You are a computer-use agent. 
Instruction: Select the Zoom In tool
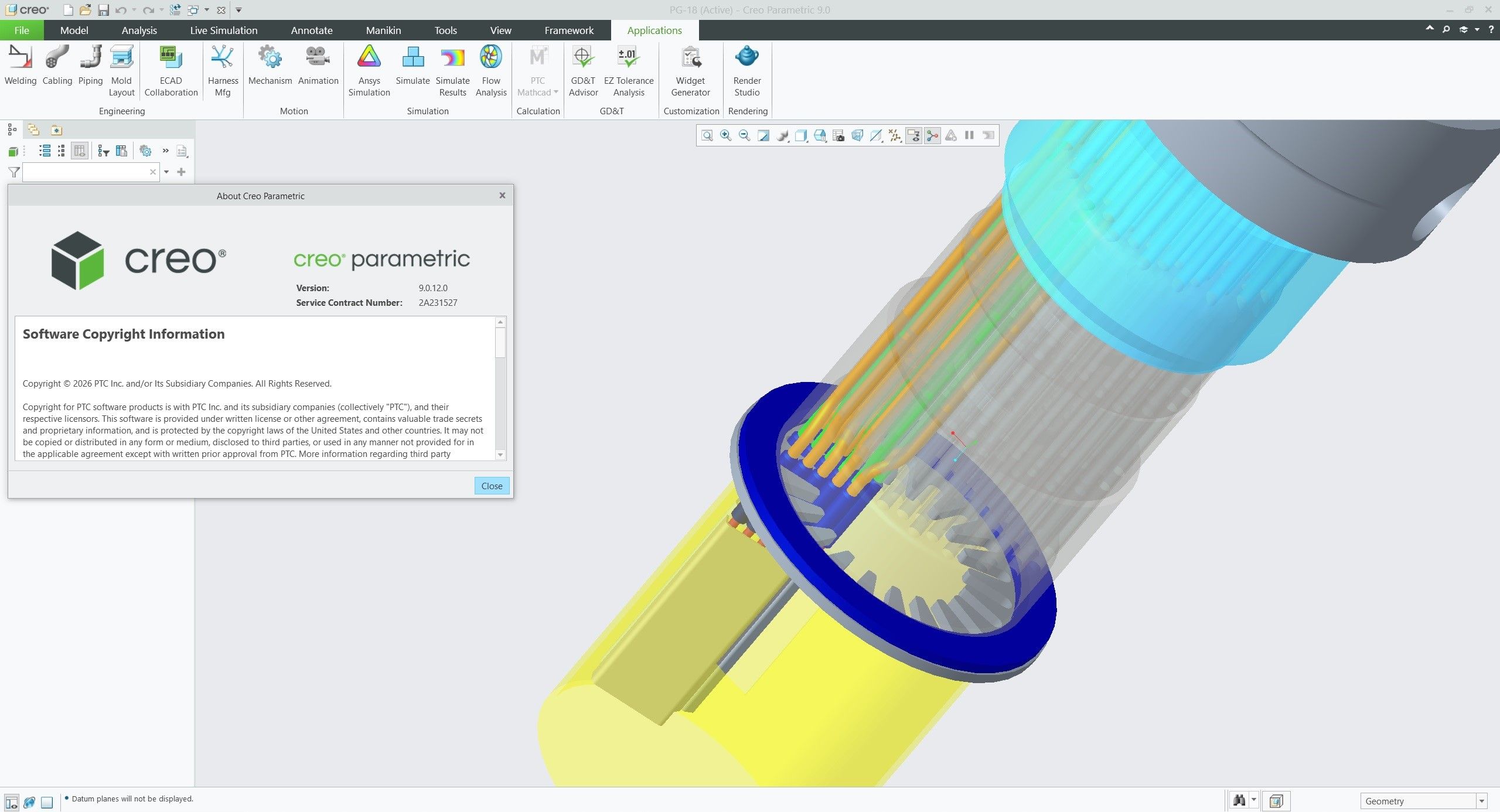(725, 135)
